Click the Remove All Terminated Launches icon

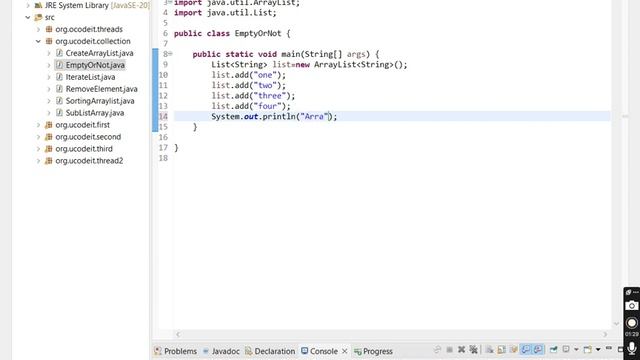coord(473,350)
